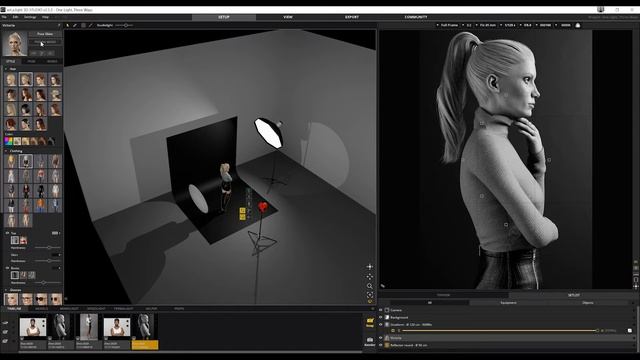Open the rainbow custom hair color picker

[x=8, y=141]
